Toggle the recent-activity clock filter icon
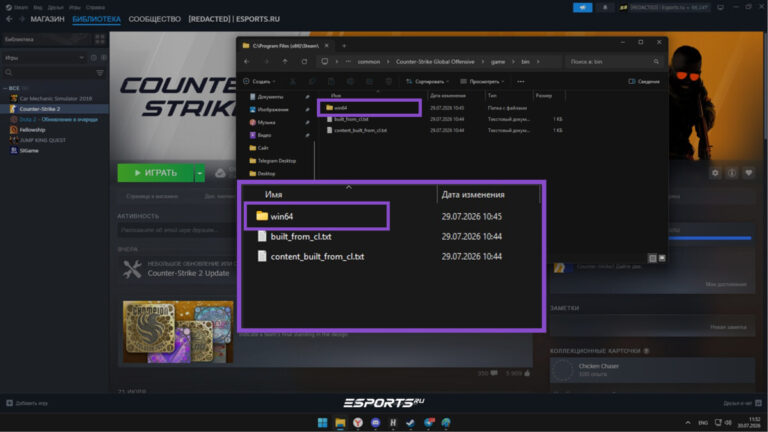 (x=94, y=58)
